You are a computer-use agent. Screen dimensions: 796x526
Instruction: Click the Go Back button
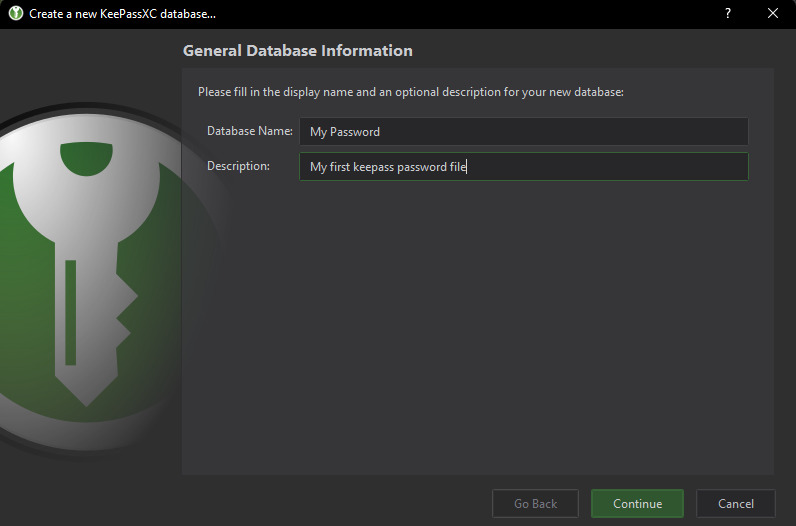click(x=535, y=504)
